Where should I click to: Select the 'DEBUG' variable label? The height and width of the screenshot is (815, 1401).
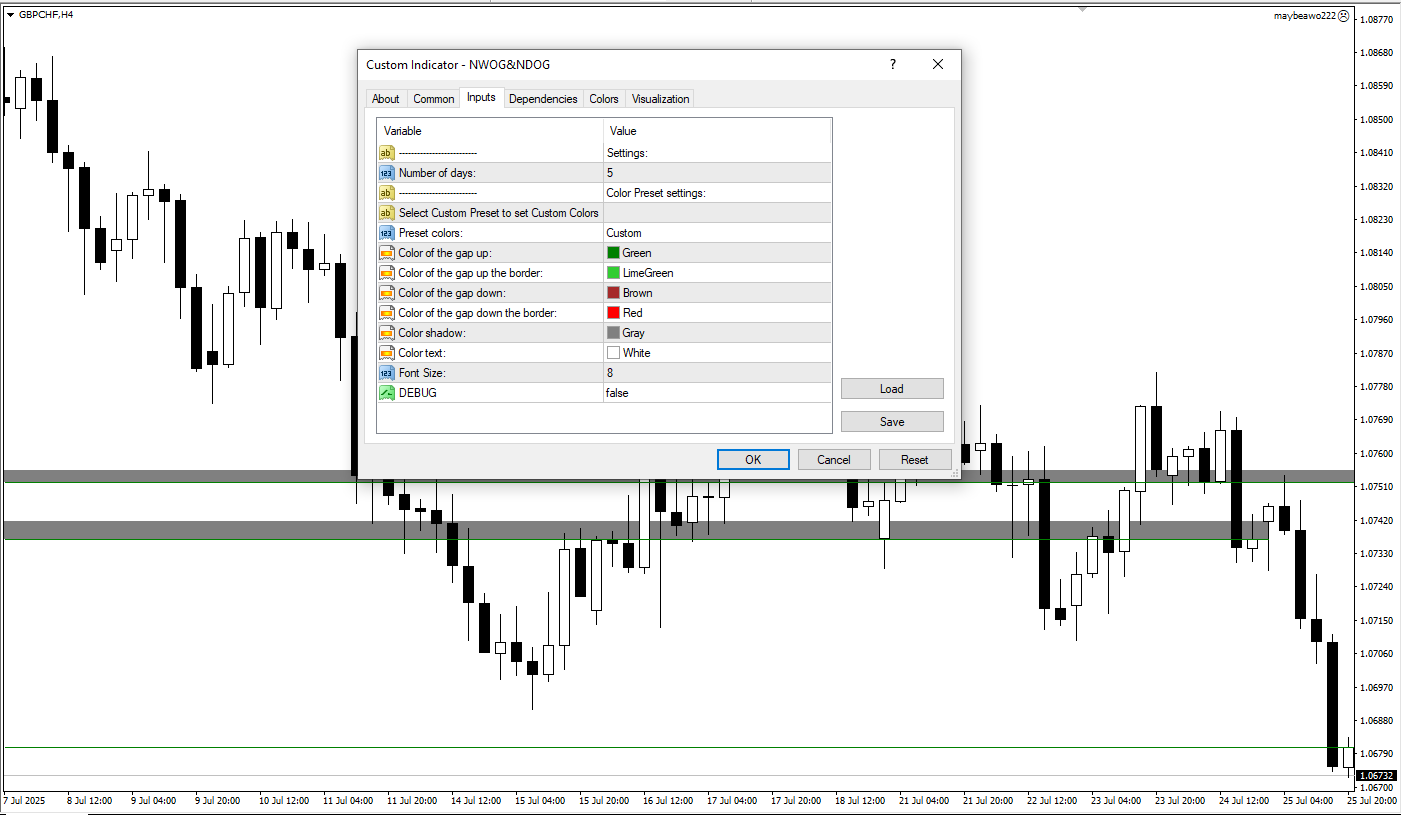pyautogui.click(x=418, y=393)
